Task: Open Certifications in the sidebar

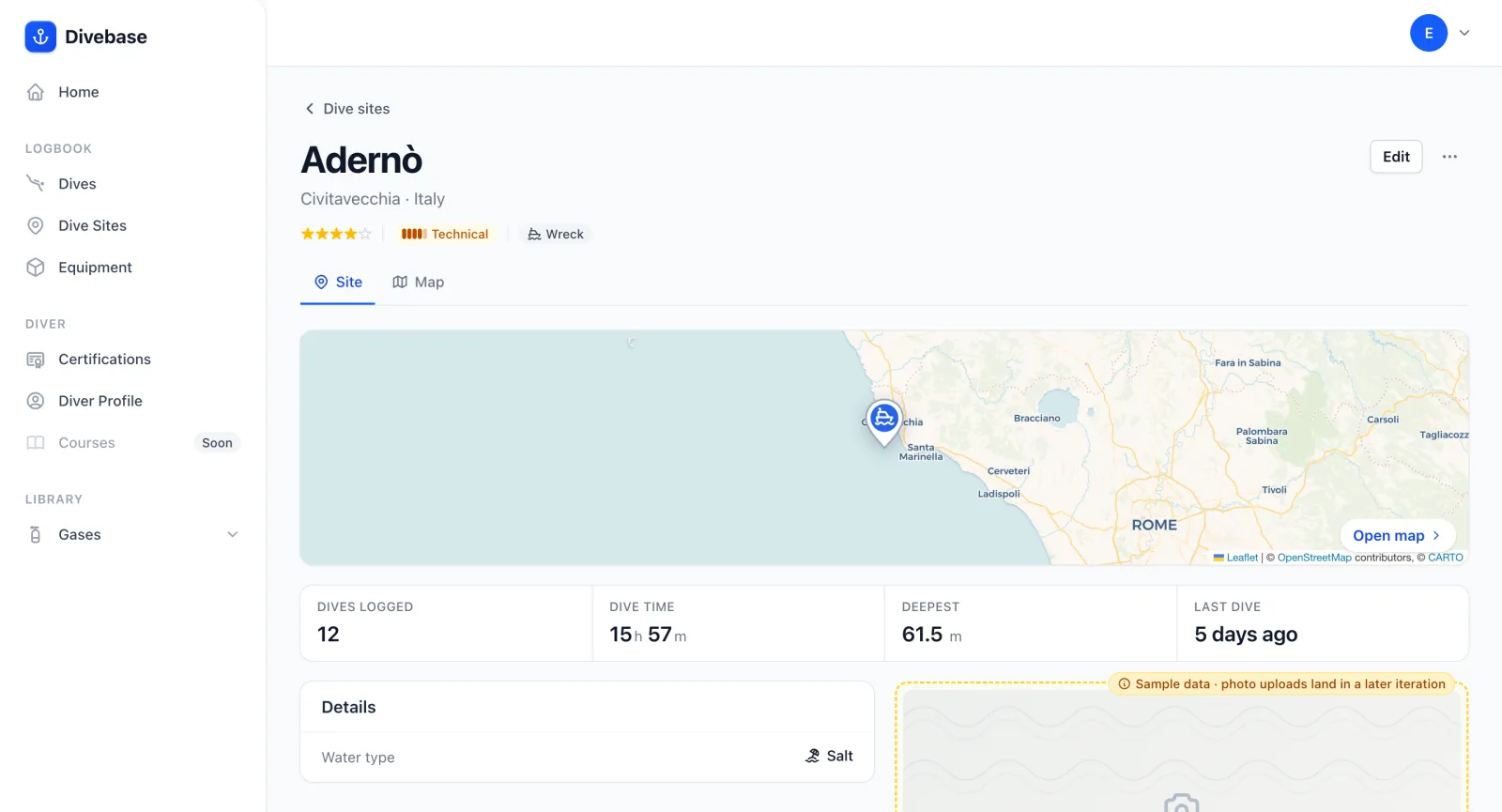Action: [x=132, y=360]
